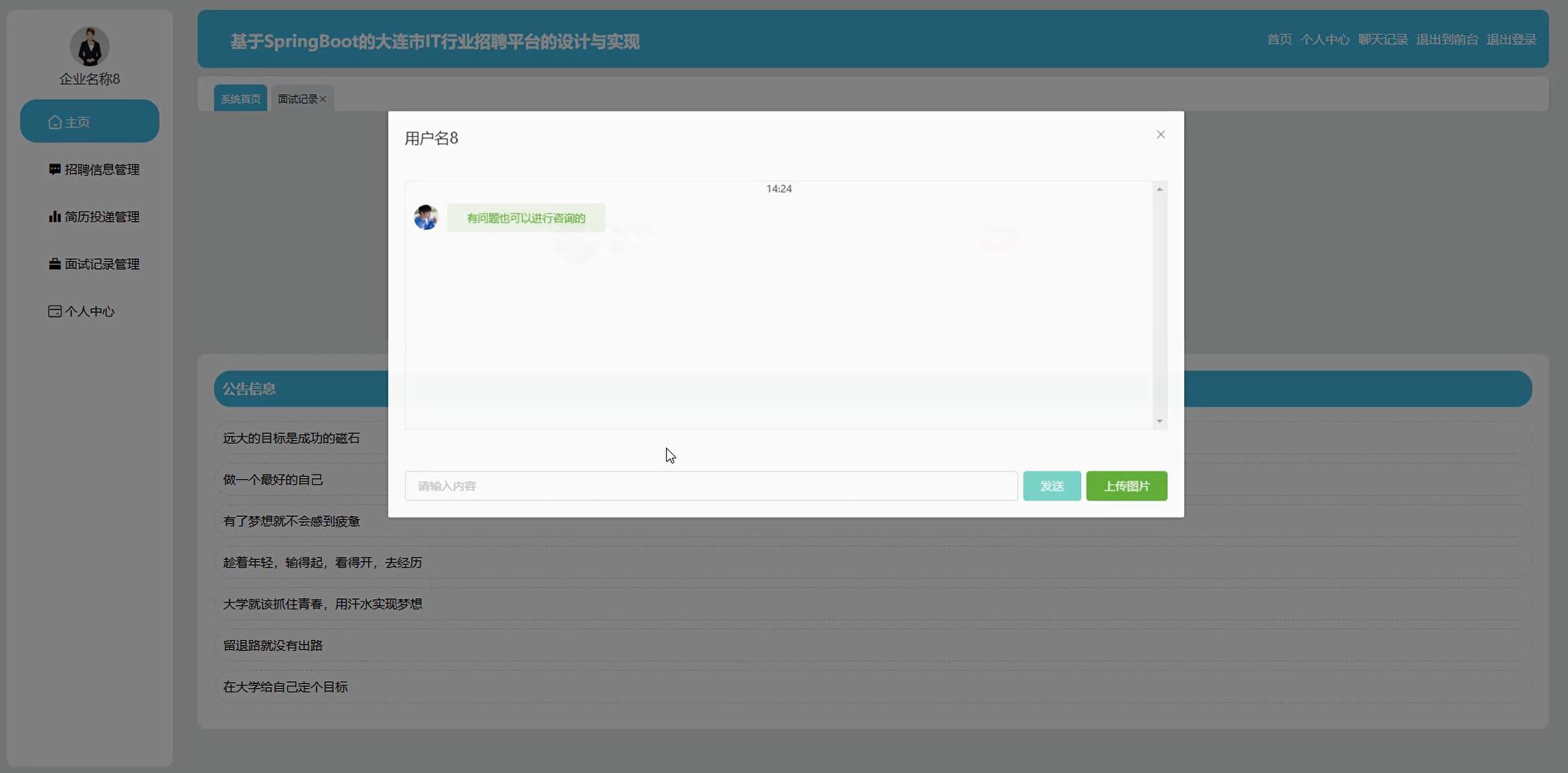Click the enterprise avatar above 企业名称8
The width and height of the screenshot is (1568, 773).
89,45
